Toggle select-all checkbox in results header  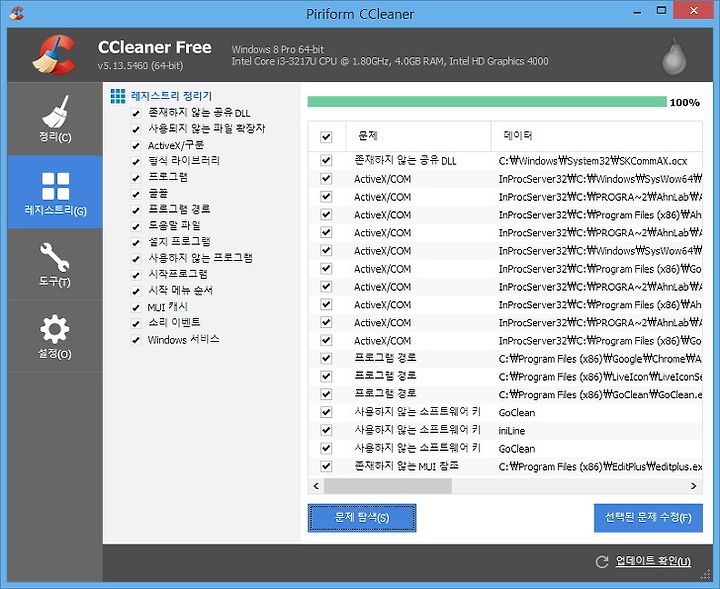326,137
